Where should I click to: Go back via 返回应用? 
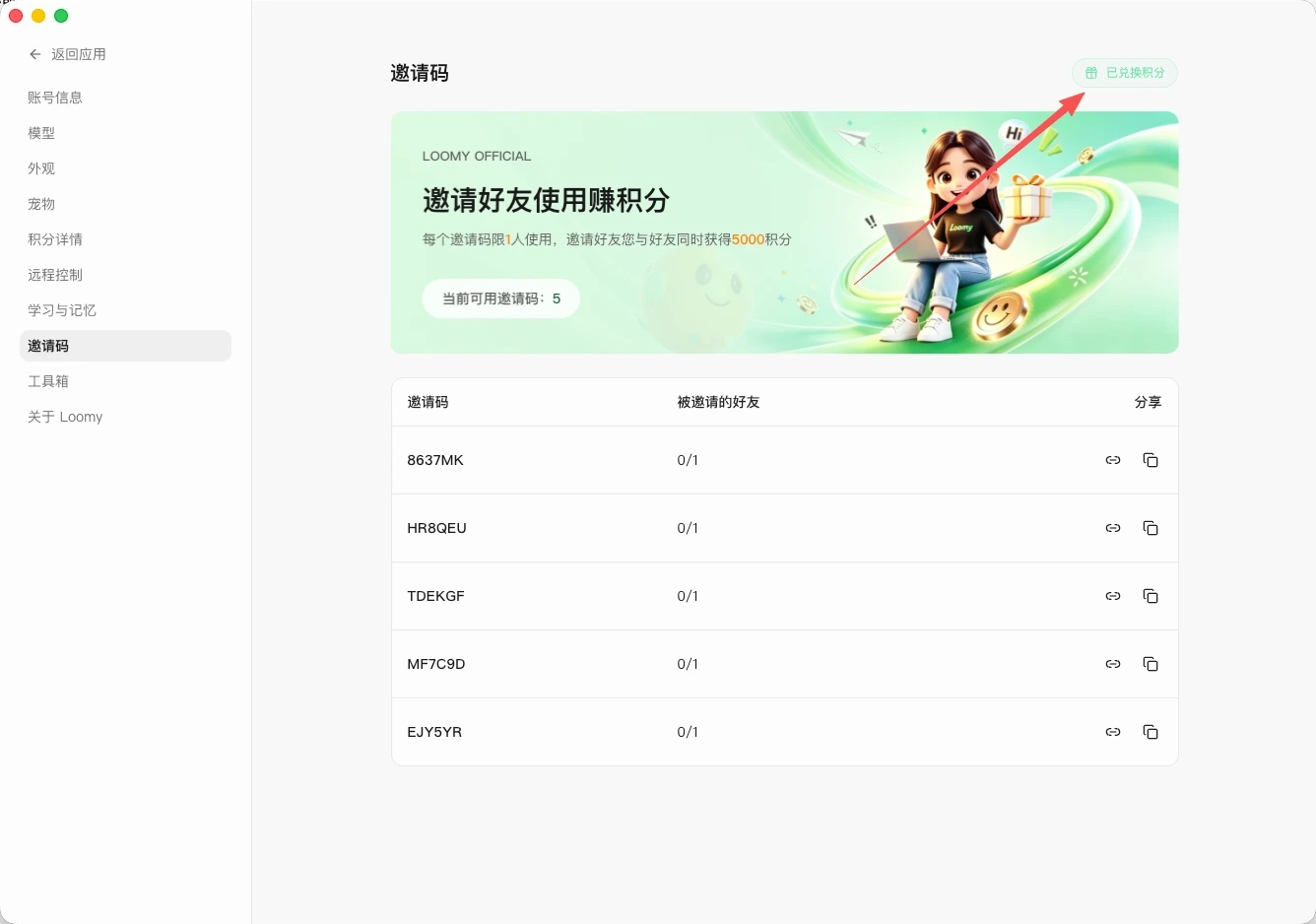(x=67, y=54)
